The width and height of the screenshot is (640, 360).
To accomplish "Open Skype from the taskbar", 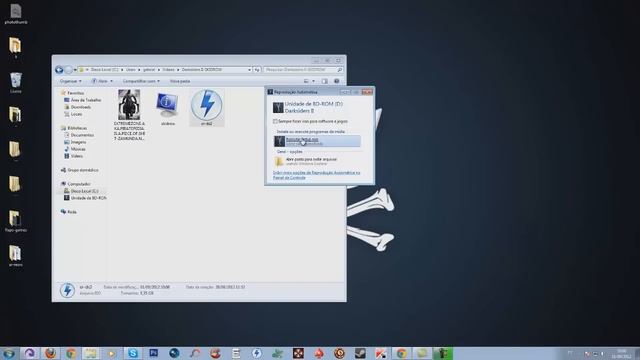I will tap(133, 353).
